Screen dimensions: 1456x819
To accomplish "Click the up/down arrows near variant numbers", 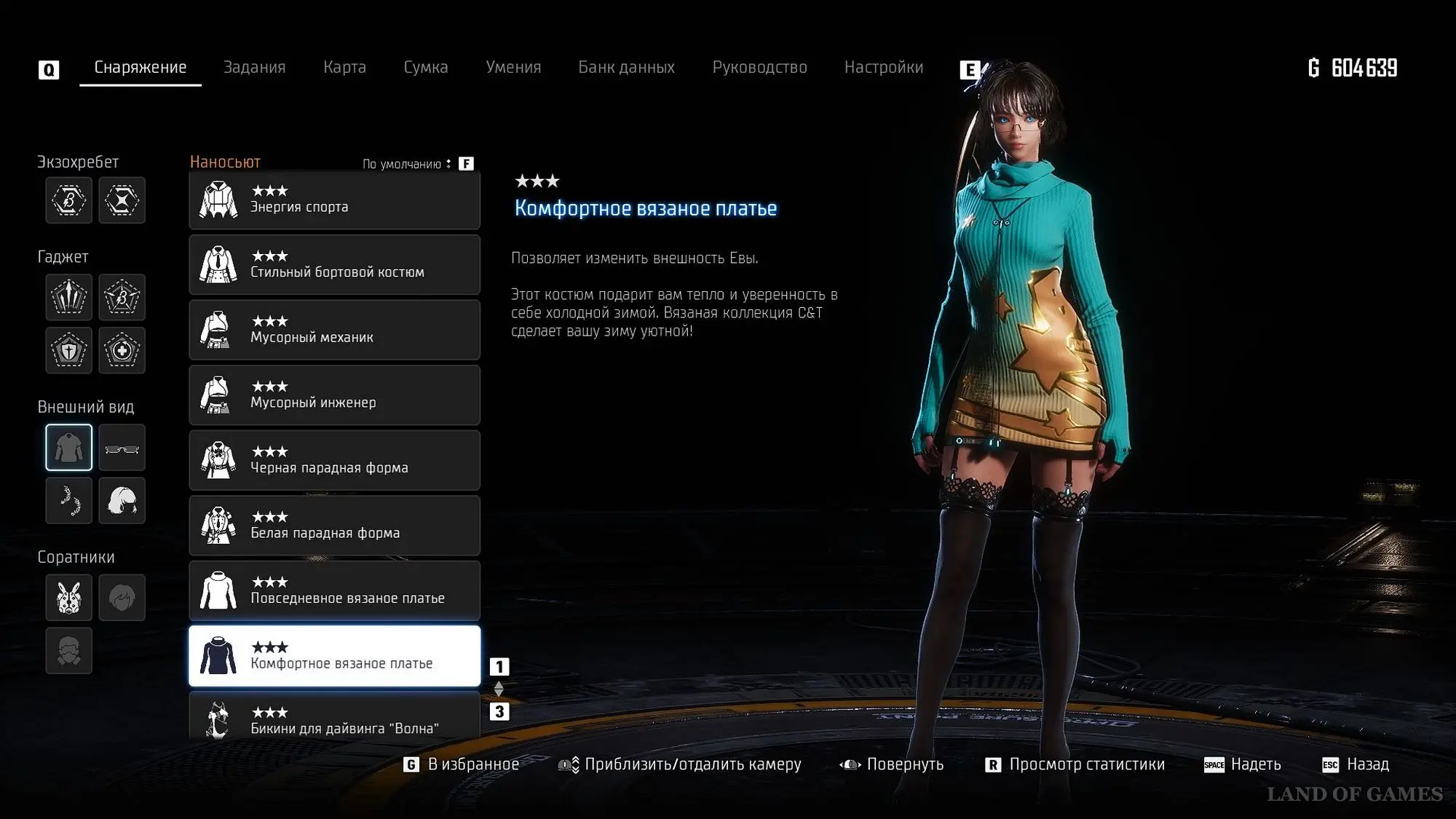I will pyautogui.click(x=499, y=689).
